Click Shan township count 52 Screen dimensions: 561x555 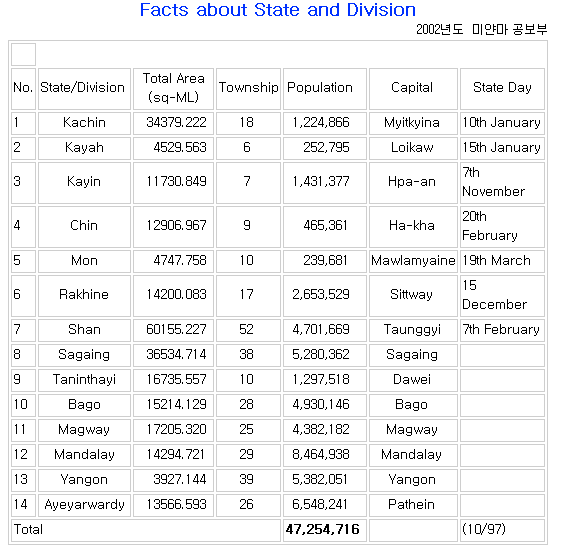click(x=247, y=330)
